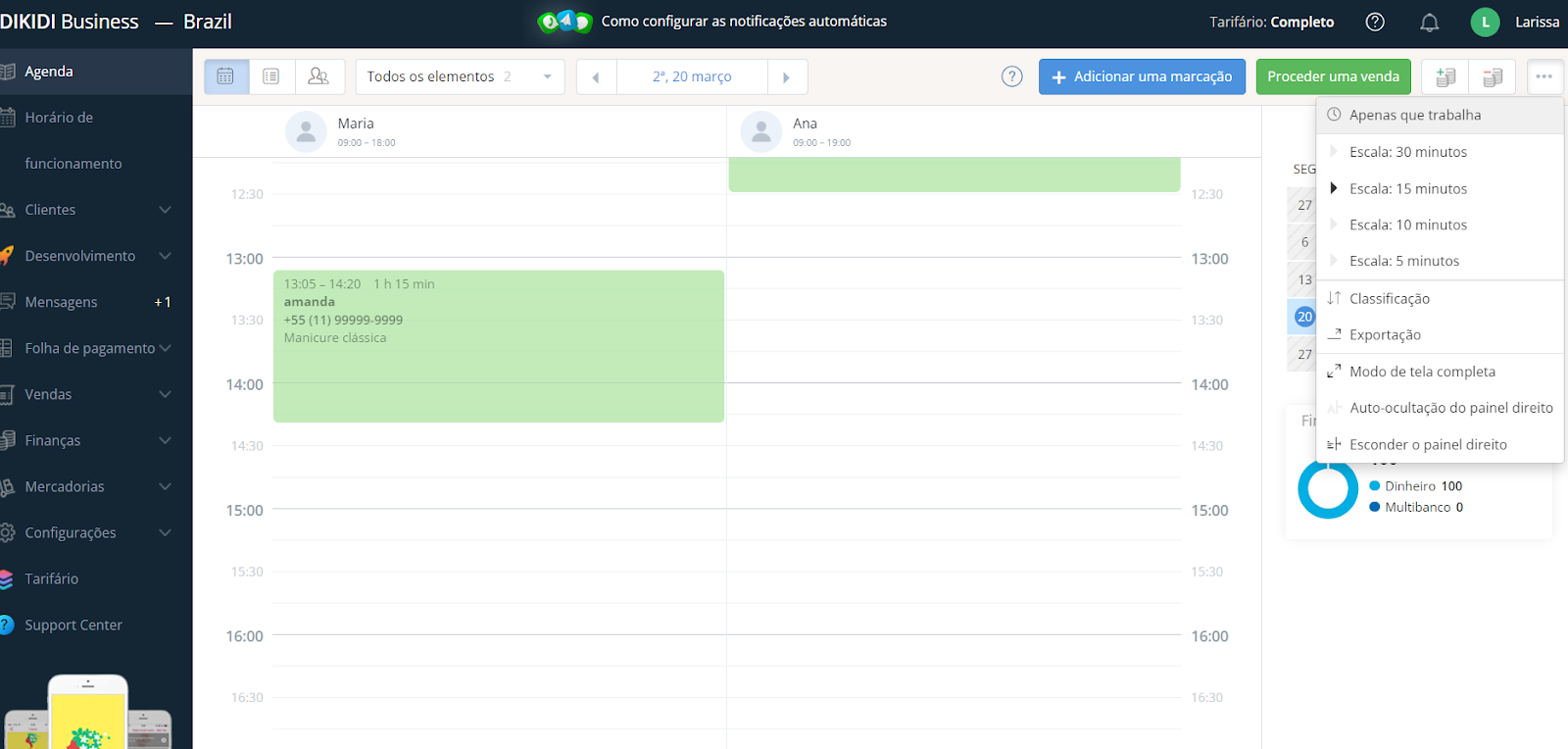1568x749 pixels.
Task: Open staff members view icon
Action: click(x=318, y=76)
